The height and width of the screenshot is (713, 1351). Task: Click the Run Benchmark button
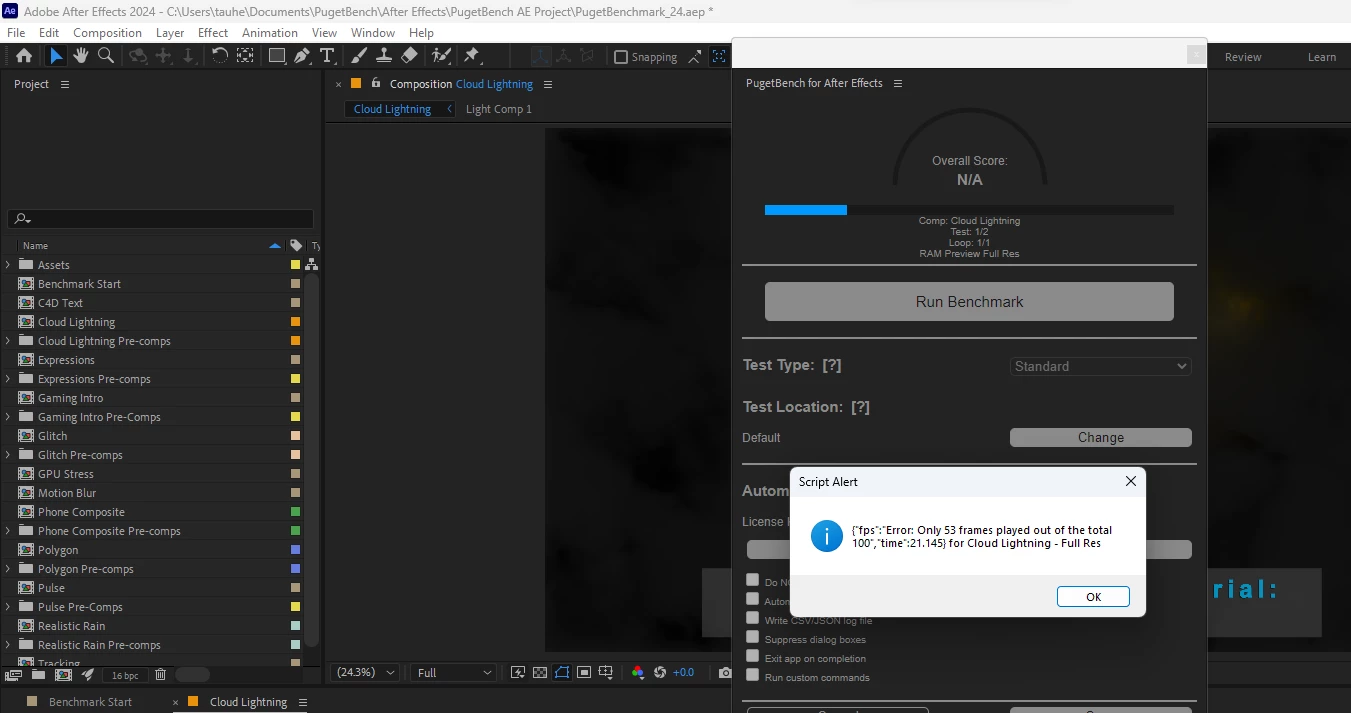click(x=969, y=302)
